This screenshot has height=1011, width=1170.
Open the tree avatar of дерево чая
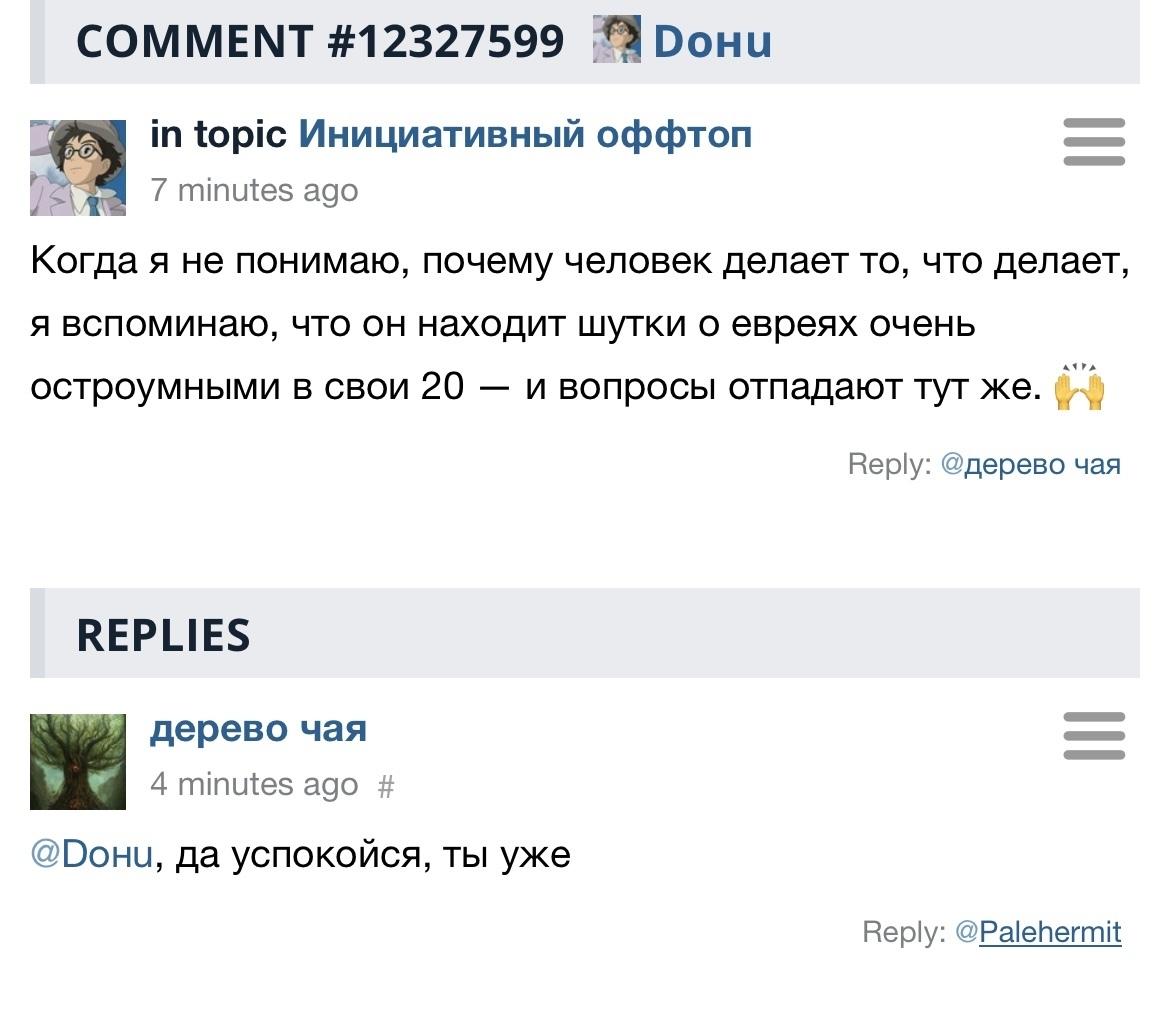pos(78,761)
